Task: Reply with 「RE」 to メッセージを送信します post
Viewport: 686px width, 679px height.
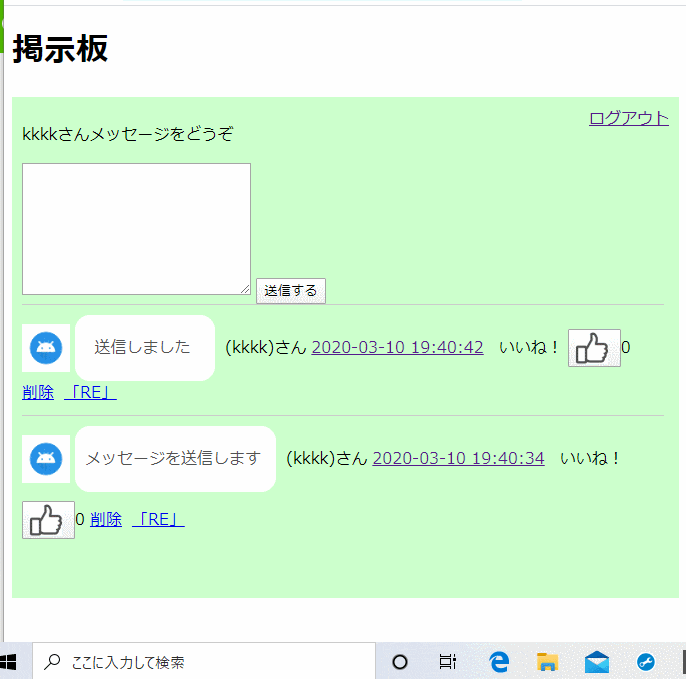Action: click(158, 519)
